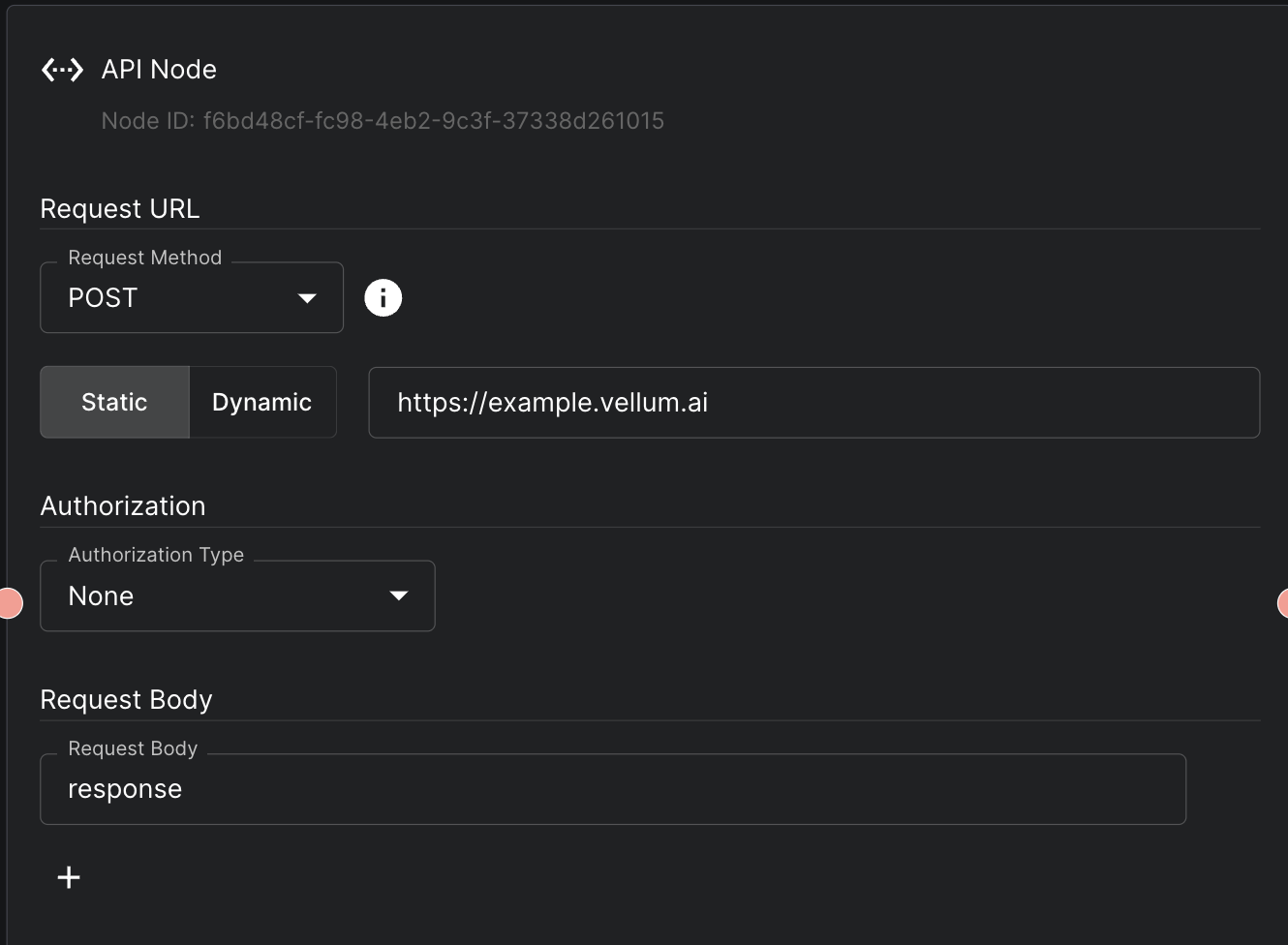Click the Authorization section heading
Viewport: 1288px width, 945px height.
(x=123, y=506)
